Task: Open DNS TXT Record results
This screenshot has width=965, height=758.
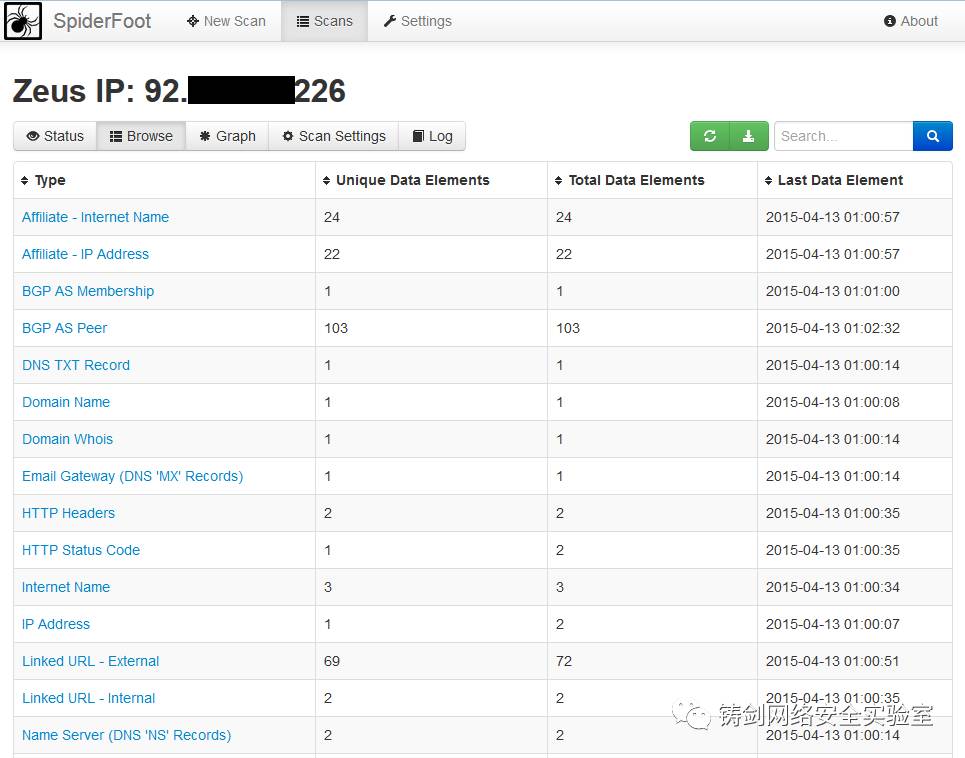Action: (76, 365)
